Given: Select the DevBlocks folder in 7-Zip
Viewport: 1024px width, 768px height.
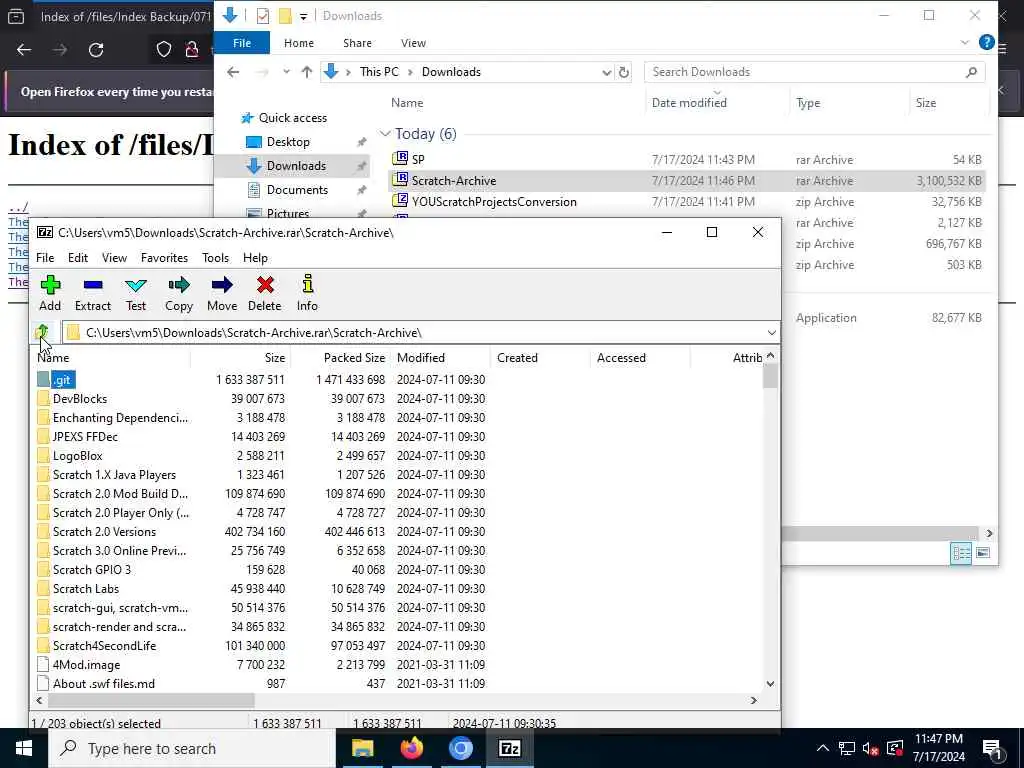Looking at the screenshot, I should (80, 399).
